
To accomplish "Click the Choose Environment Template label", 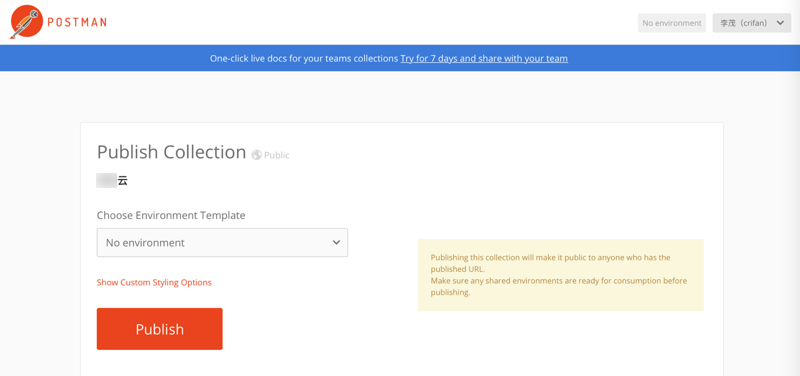I will pyautogui.click(x=171, y=215).
